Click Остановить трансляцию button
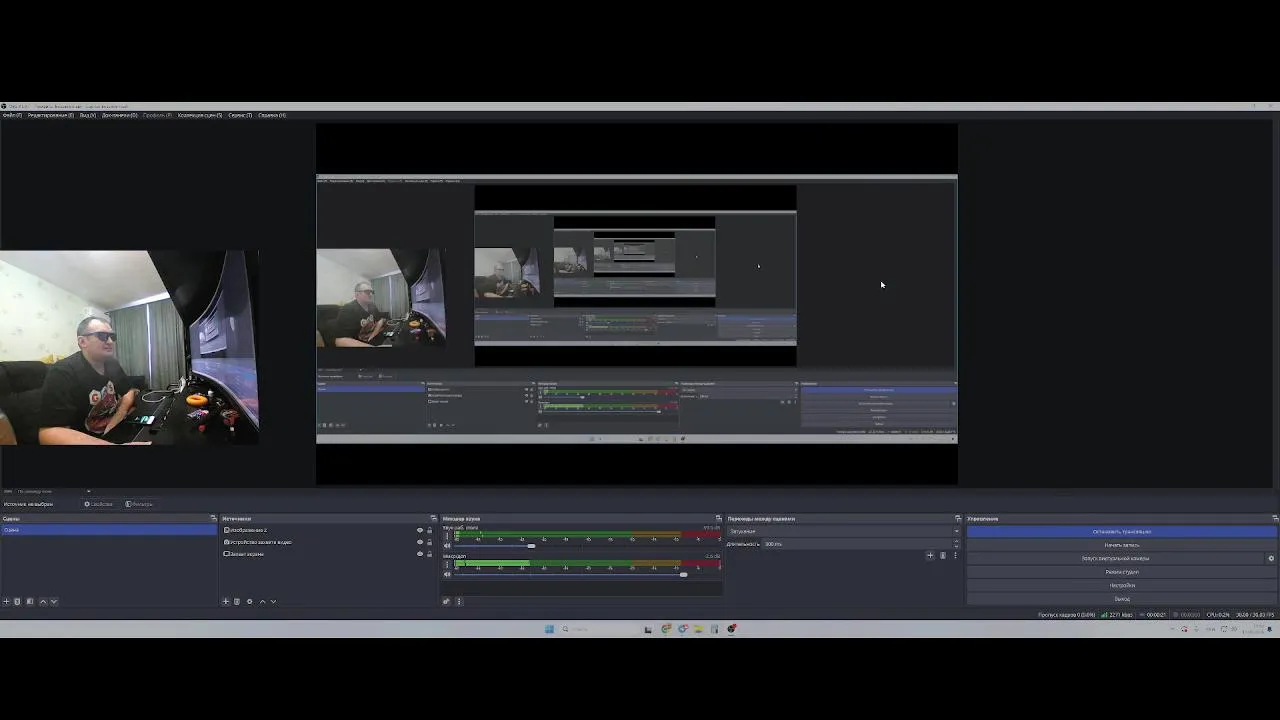The width and height of the screenshot is (1280, 720). tap(1122, 532)
